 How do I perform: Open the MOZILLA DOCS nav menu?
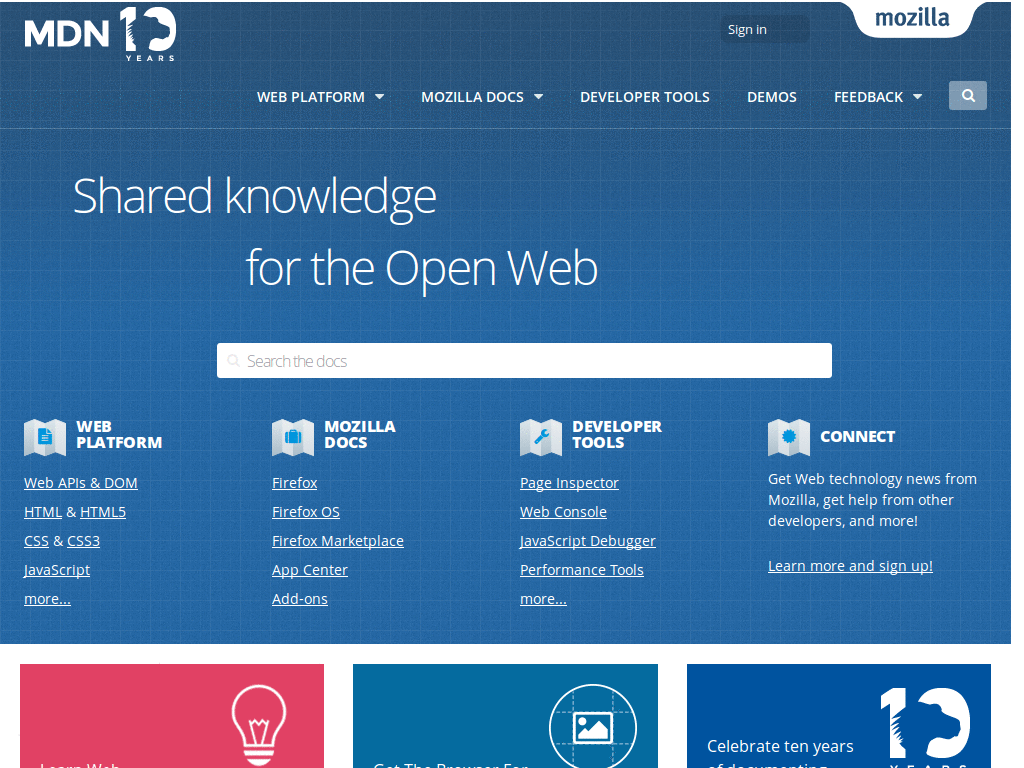click(472, 97)
